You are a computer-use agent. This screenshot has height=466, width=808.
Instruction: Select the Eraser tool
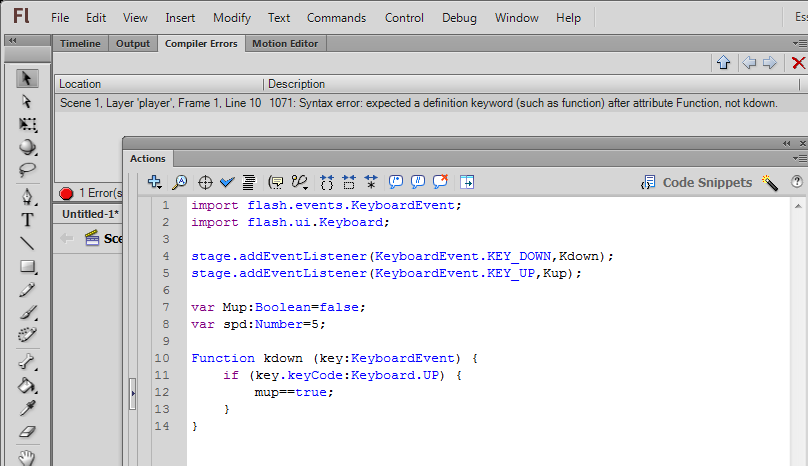[27, 431]
